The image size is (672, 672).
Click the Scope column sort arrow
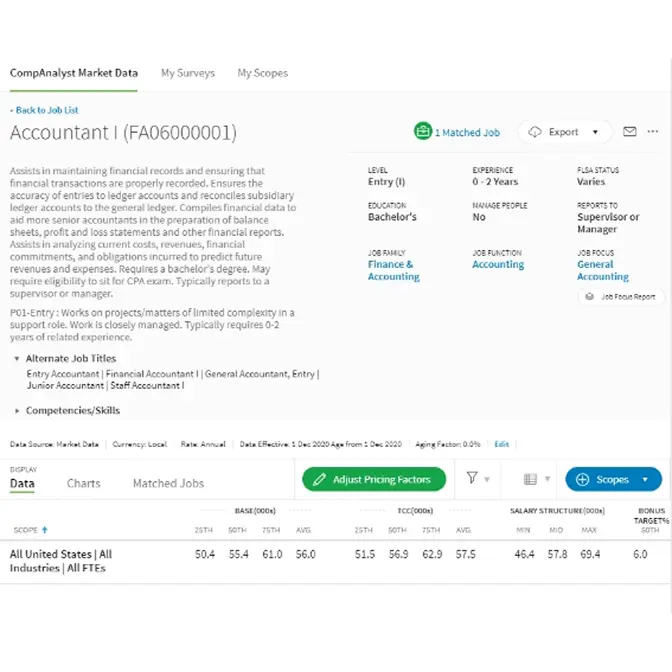tap(45, 530)
